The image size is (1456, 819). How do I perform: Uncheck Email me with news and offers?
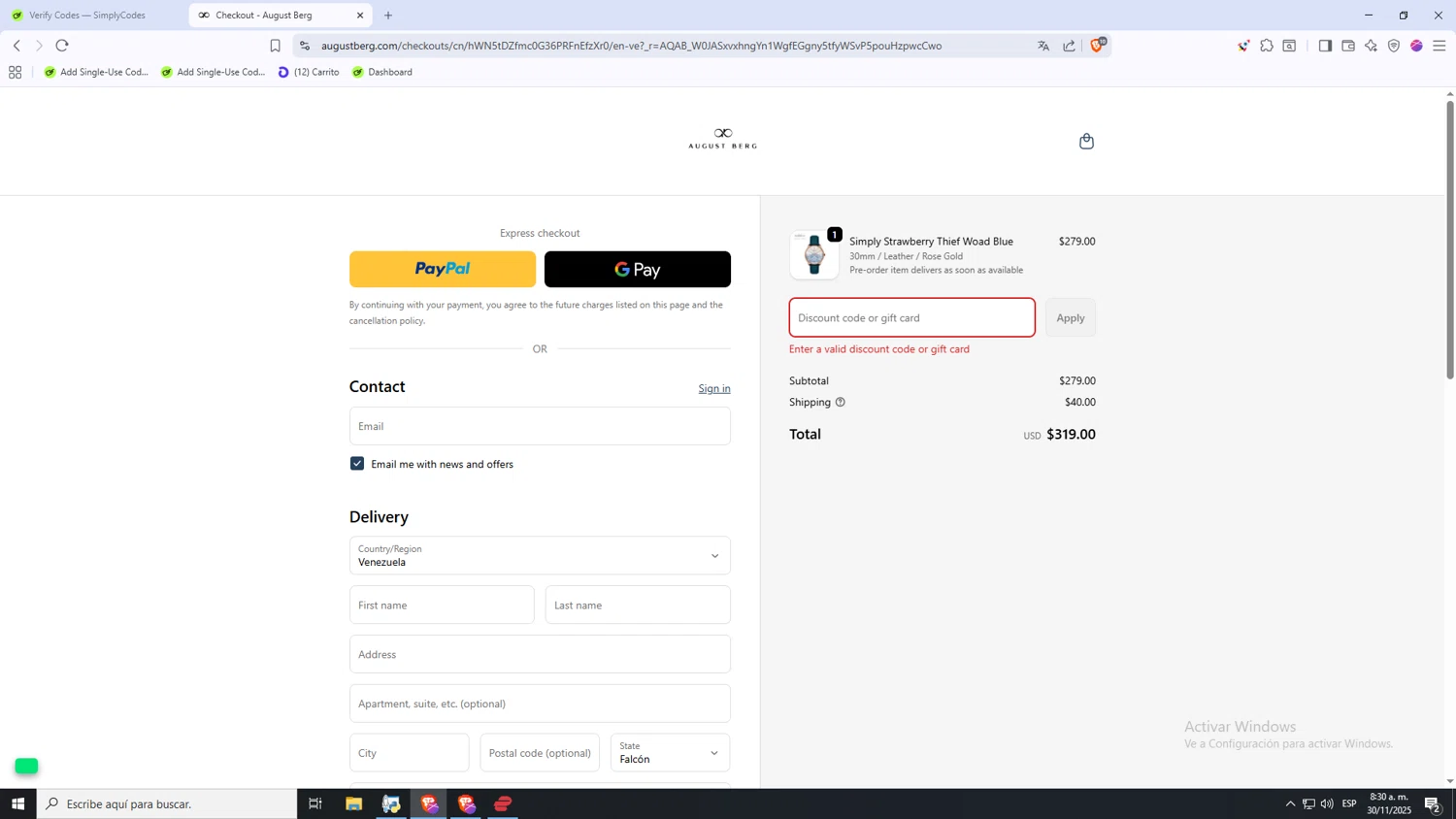pyautogui.click(x=357, y=464)
